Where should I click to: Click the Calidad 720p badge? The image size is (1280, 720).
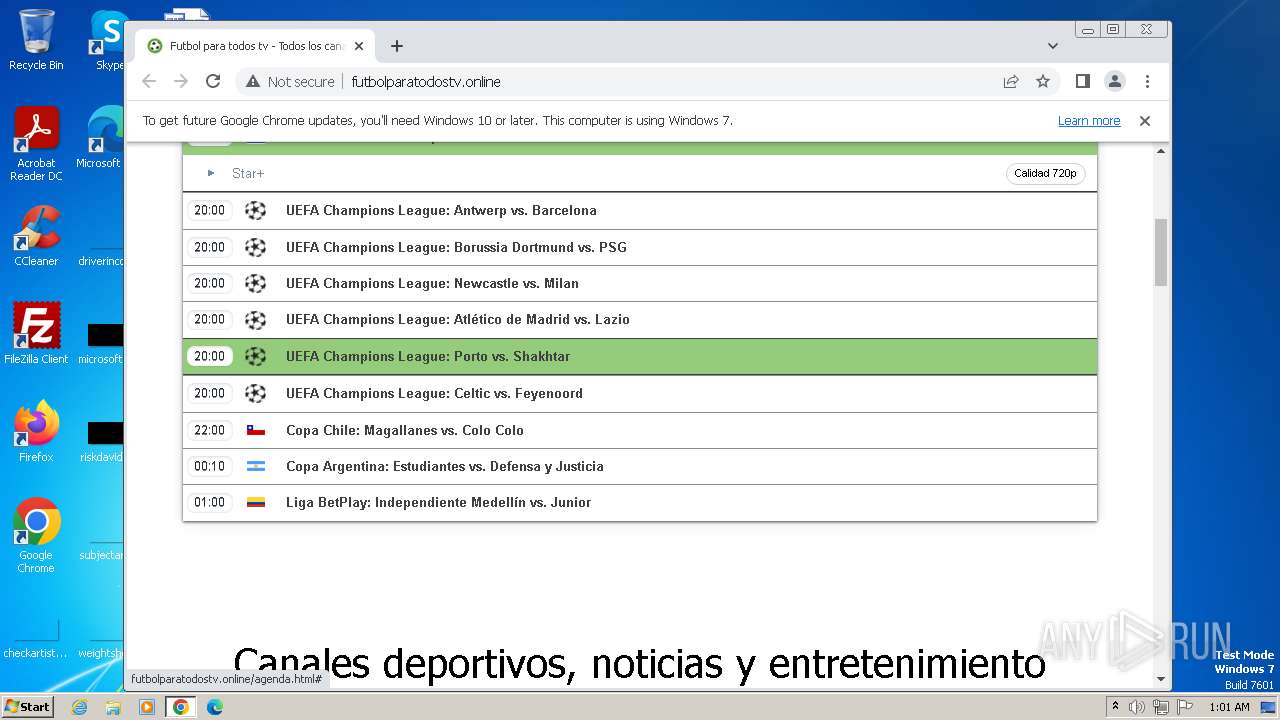point(1045,174)
